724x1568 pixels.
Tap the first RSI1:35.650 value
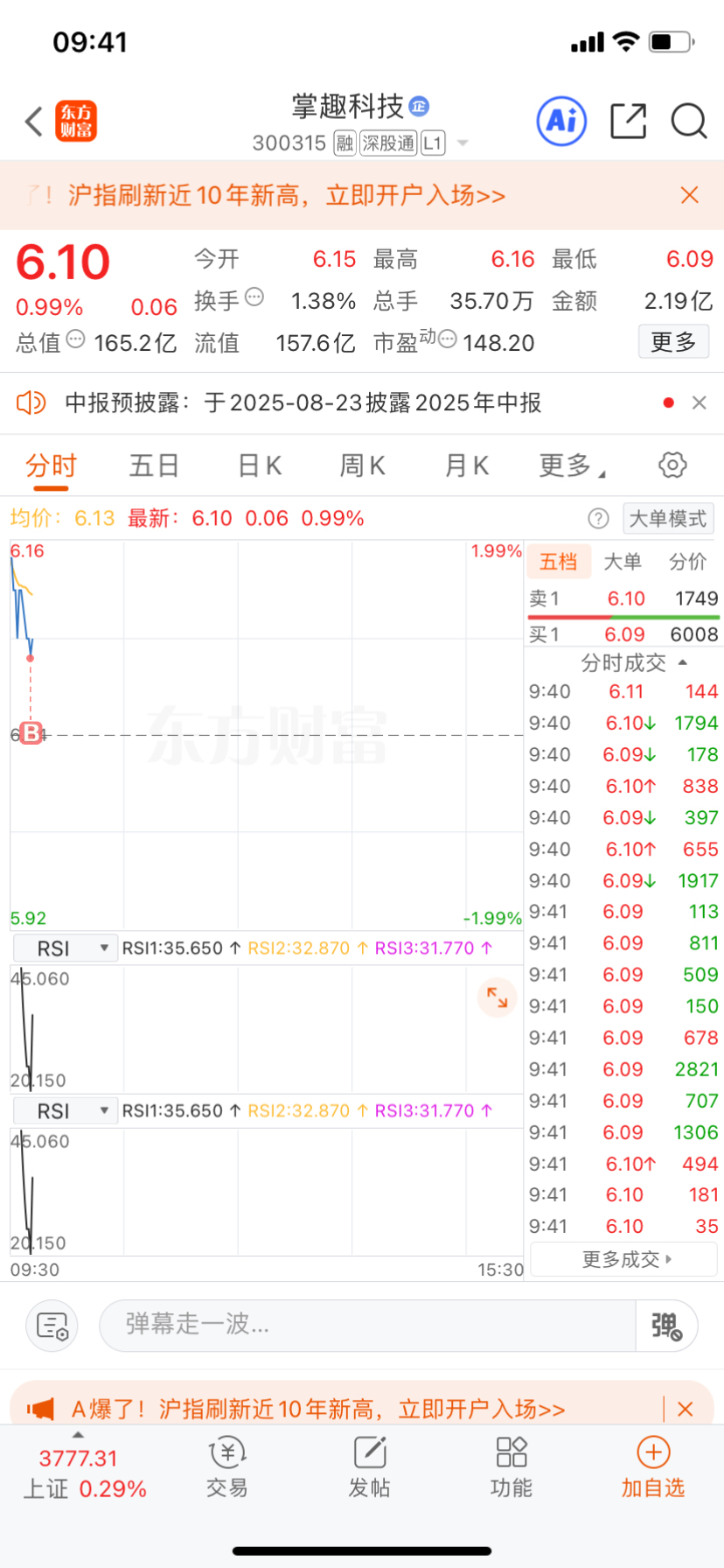181,948
